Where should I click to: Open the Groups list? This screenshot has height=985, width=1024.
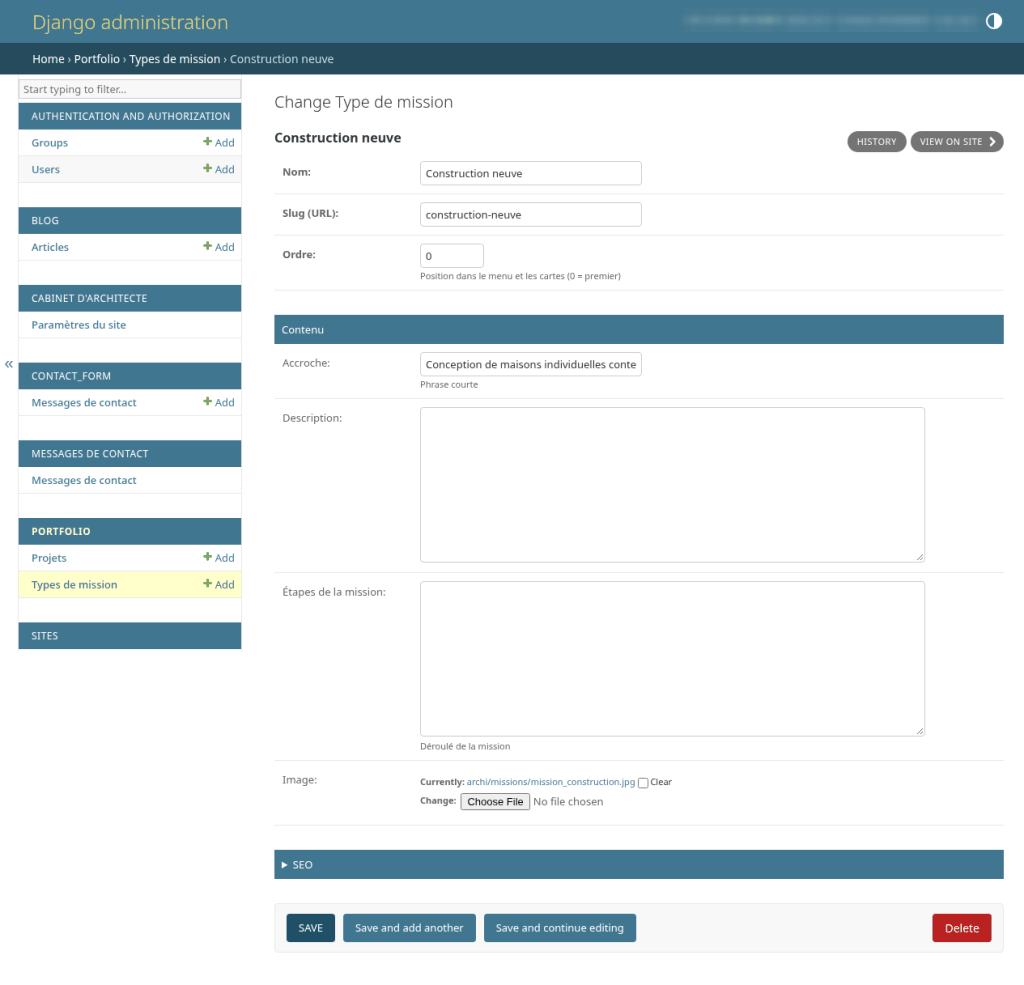50,142
